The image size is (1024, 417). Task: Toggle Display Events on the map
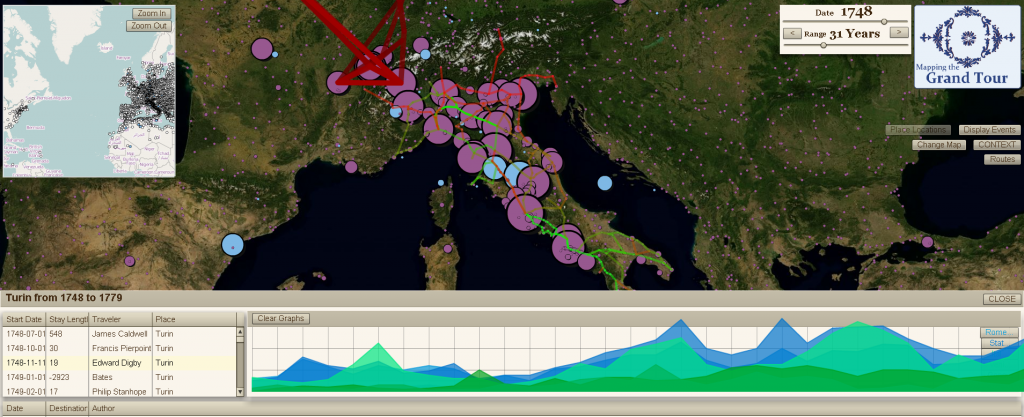(989, 130)
